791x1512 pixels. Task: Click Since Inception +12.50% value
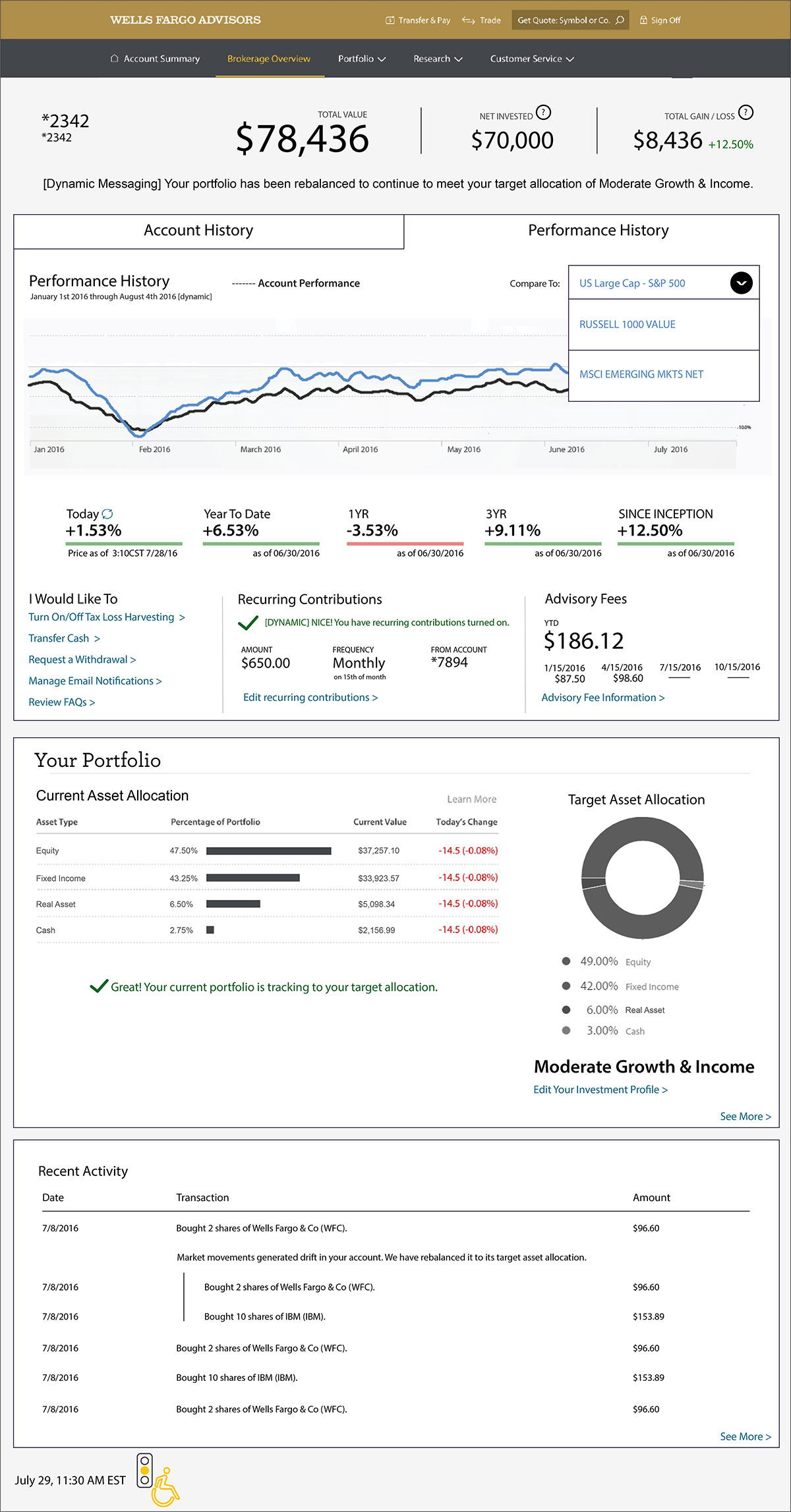[650, 531]
